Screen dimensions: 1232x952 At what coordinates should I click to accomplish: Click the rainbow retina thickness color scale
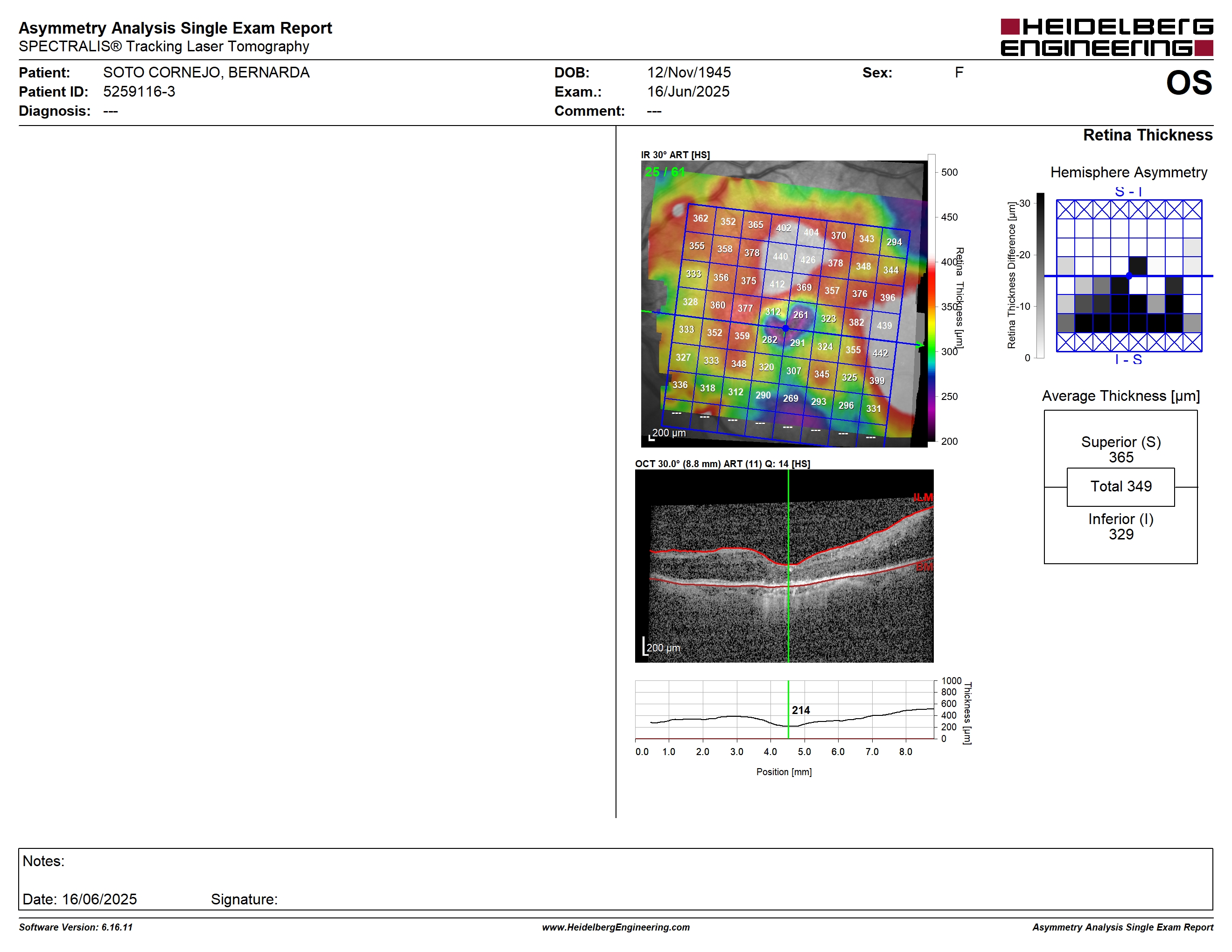point(931,298)
